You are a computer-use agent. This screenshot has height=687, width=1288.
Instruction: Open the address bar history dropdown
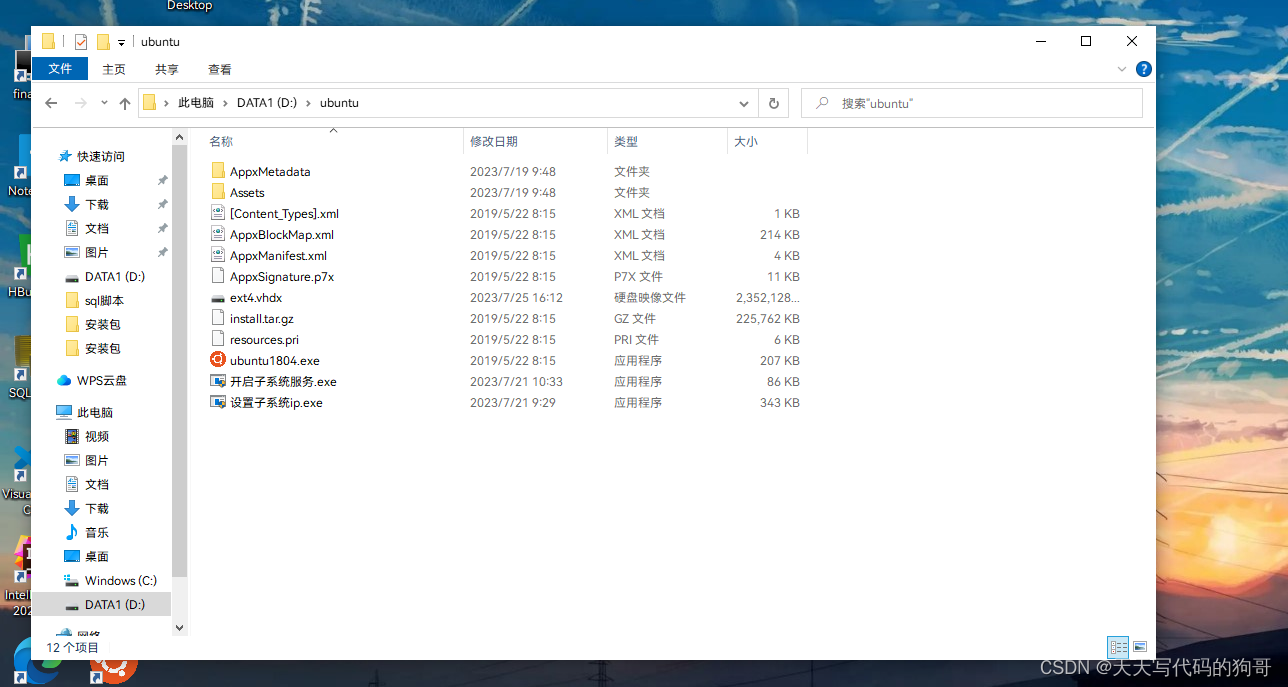(744, 103)
